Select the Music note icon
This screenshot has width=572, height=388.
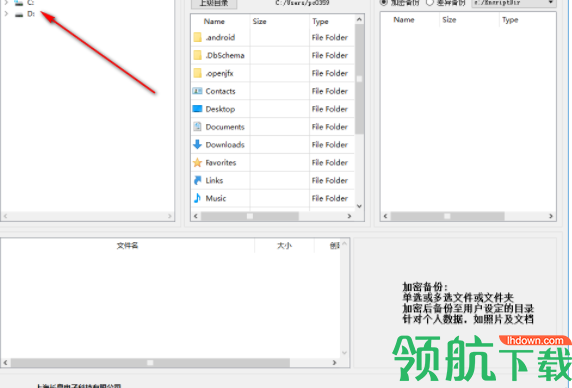[197, 198]
